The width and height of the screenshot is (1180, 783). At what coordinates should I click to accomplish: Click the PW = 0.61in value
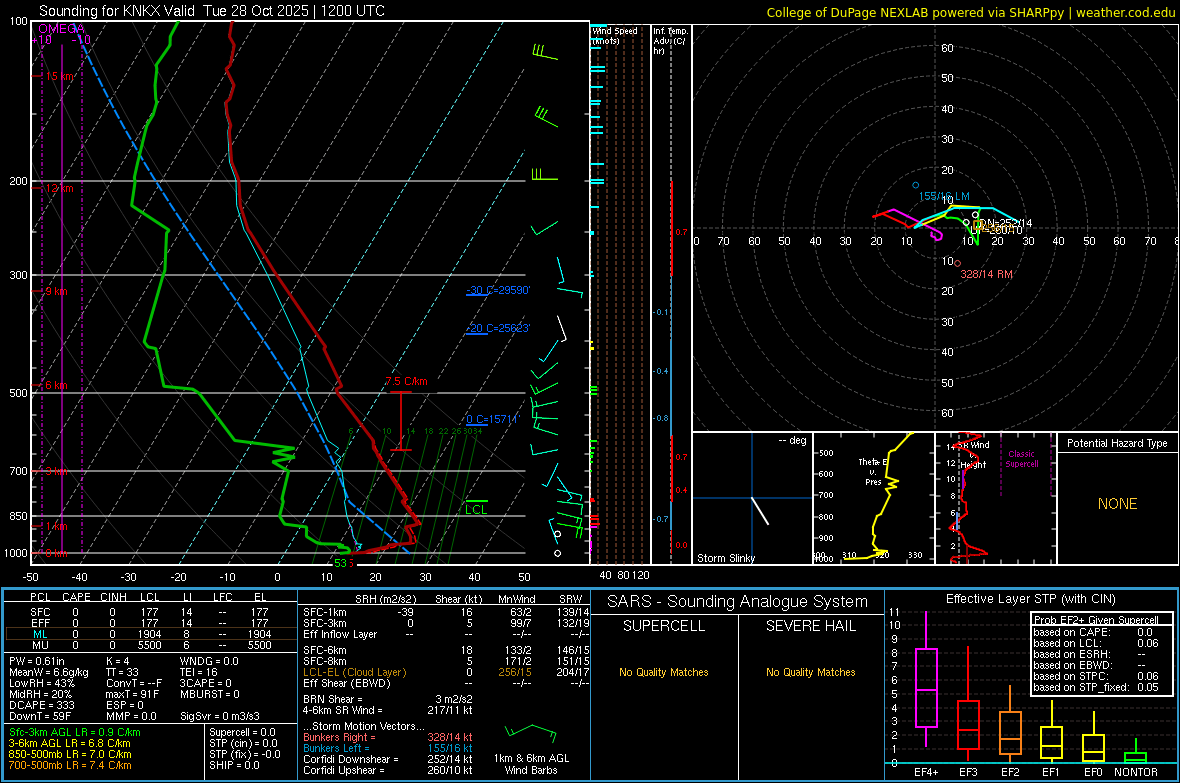(x=41, y=661)
